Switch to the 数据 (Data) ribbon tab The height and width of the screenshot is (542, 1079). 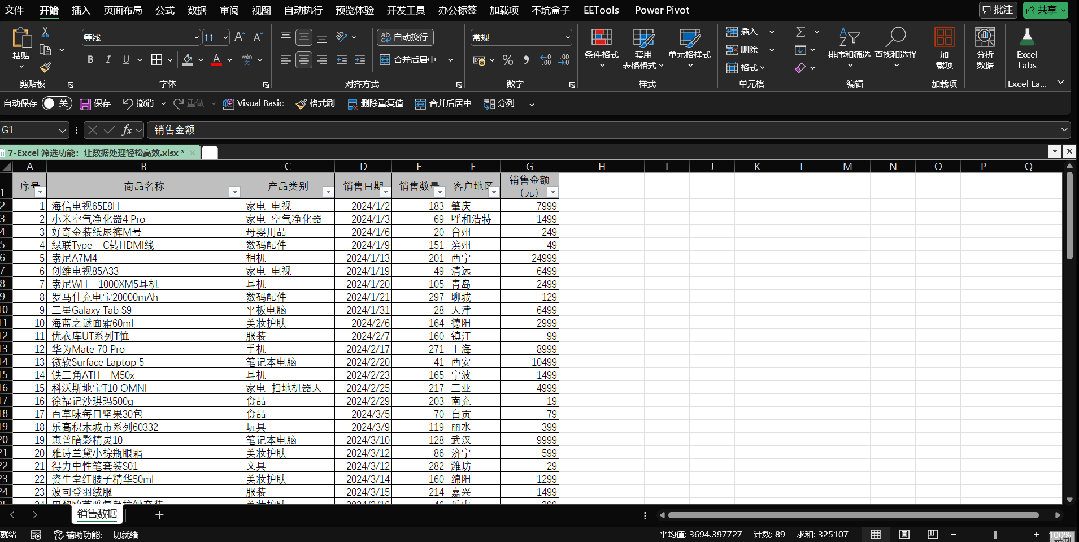[x=197, y=10]
